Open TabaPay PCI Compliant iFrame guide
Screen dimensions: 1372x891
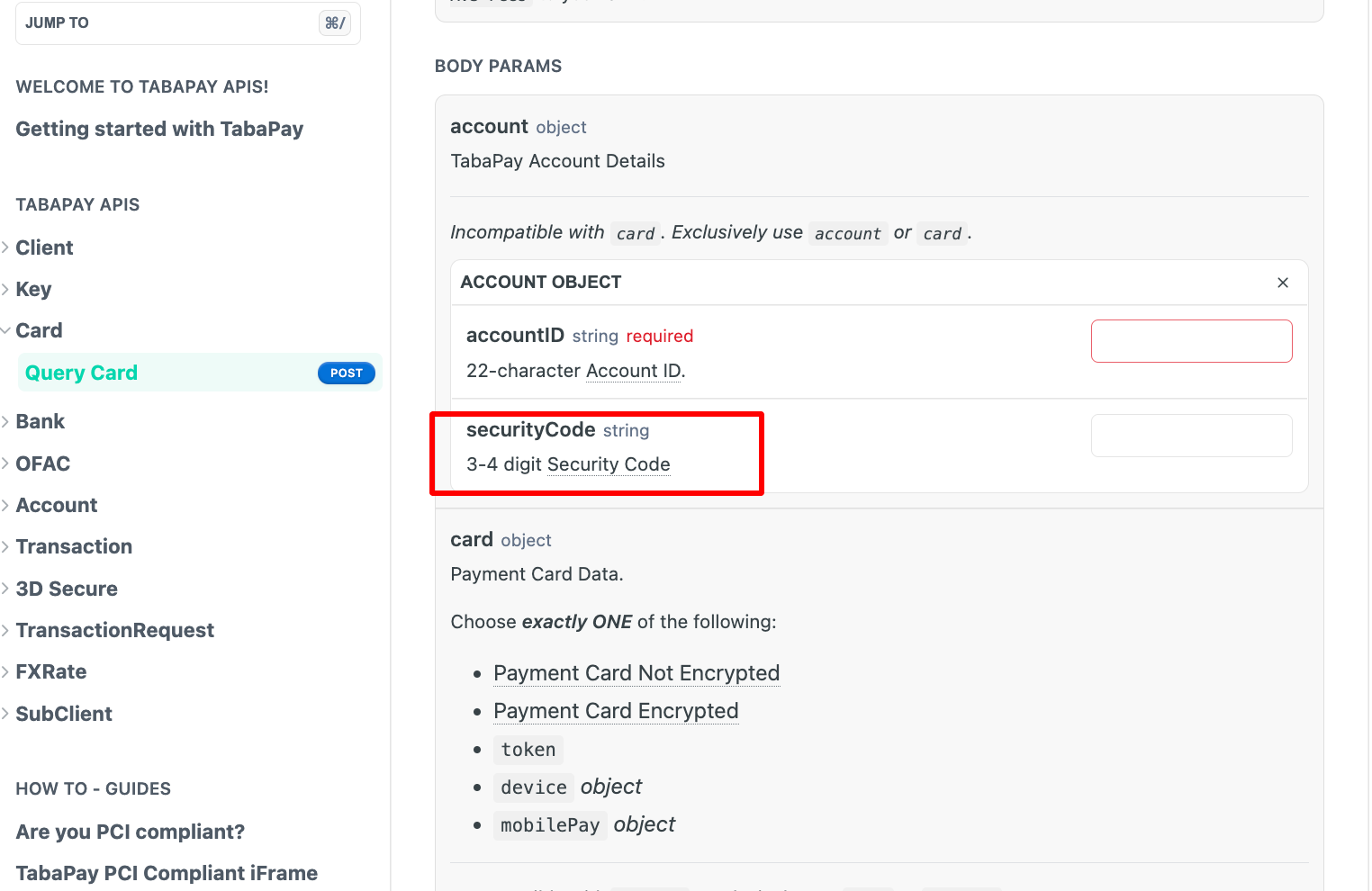[x=167, y=873]
